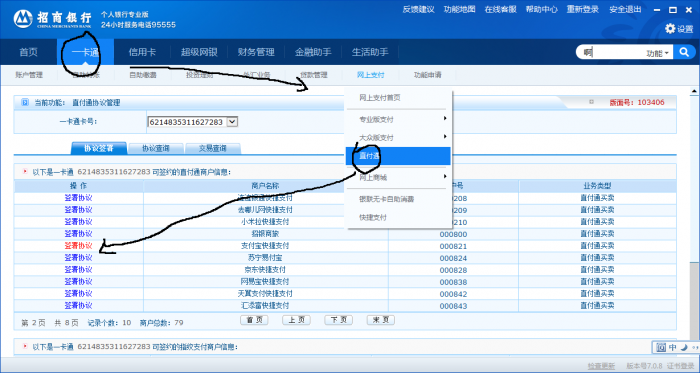
Task: Click 签署协议 for 去哪儿网快捷支付
Action: pyautogui.click(x=79, y=210)
